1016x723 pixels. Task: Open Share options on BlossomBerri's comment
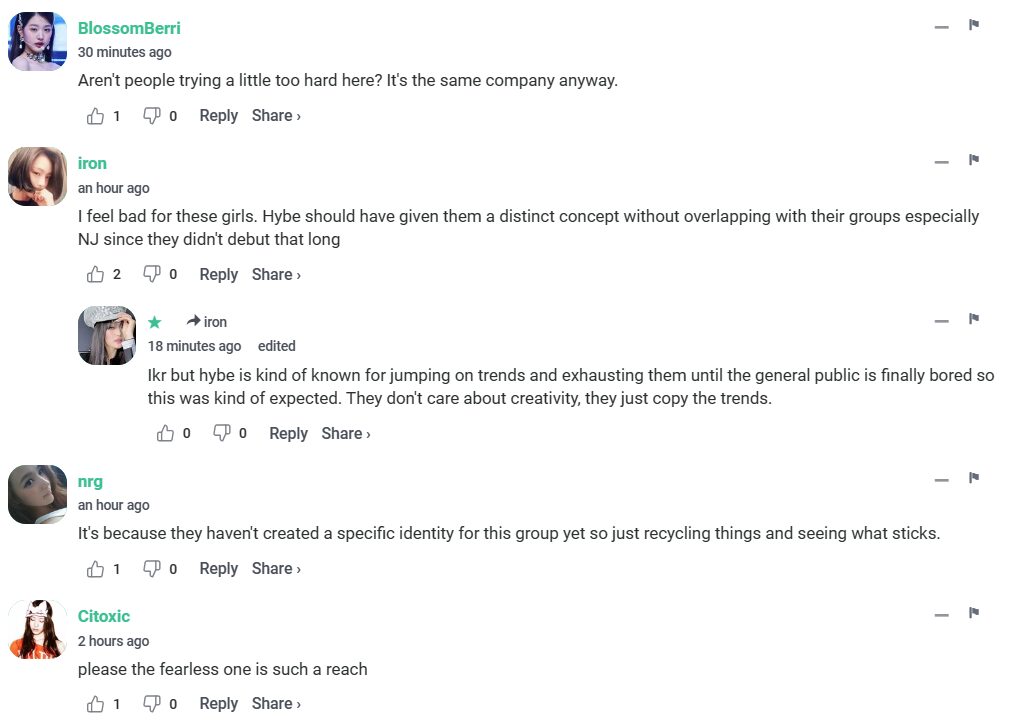[x=276, y=116]
